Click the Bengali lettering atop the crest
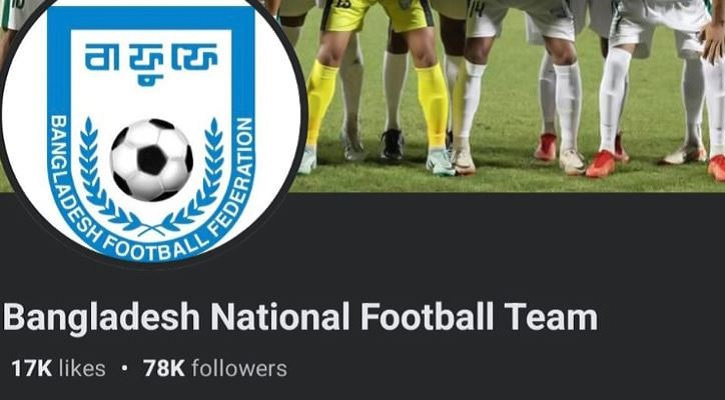 (x=151, y=63)
